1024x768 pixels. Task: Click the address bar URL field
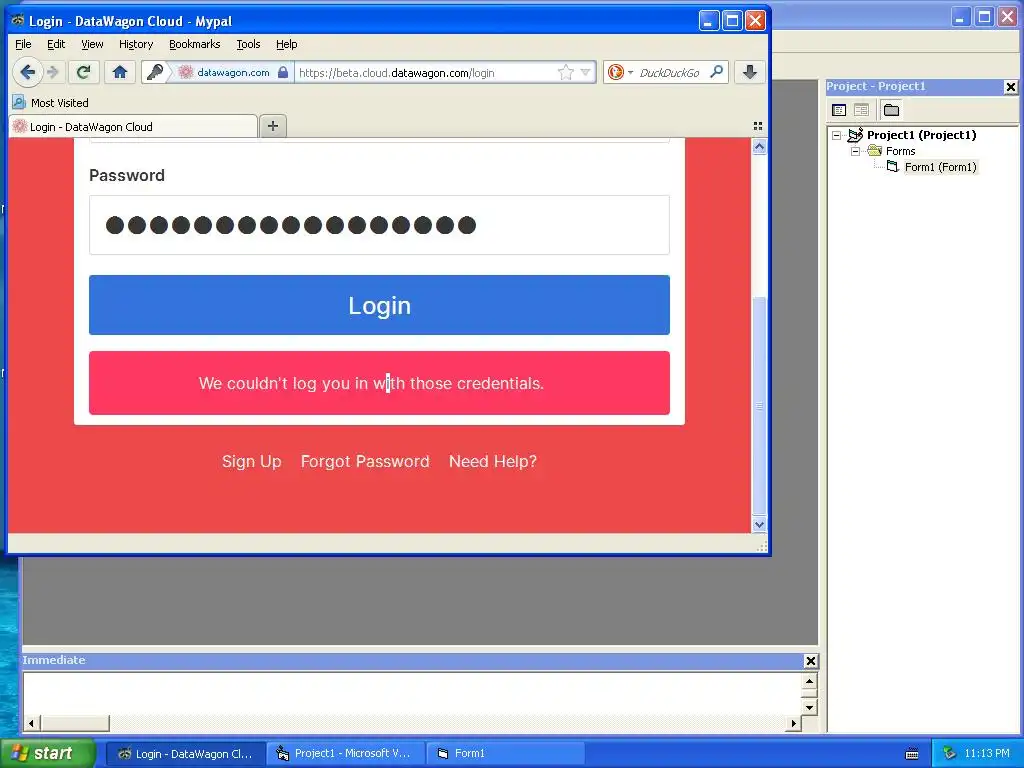coord(424,72)
